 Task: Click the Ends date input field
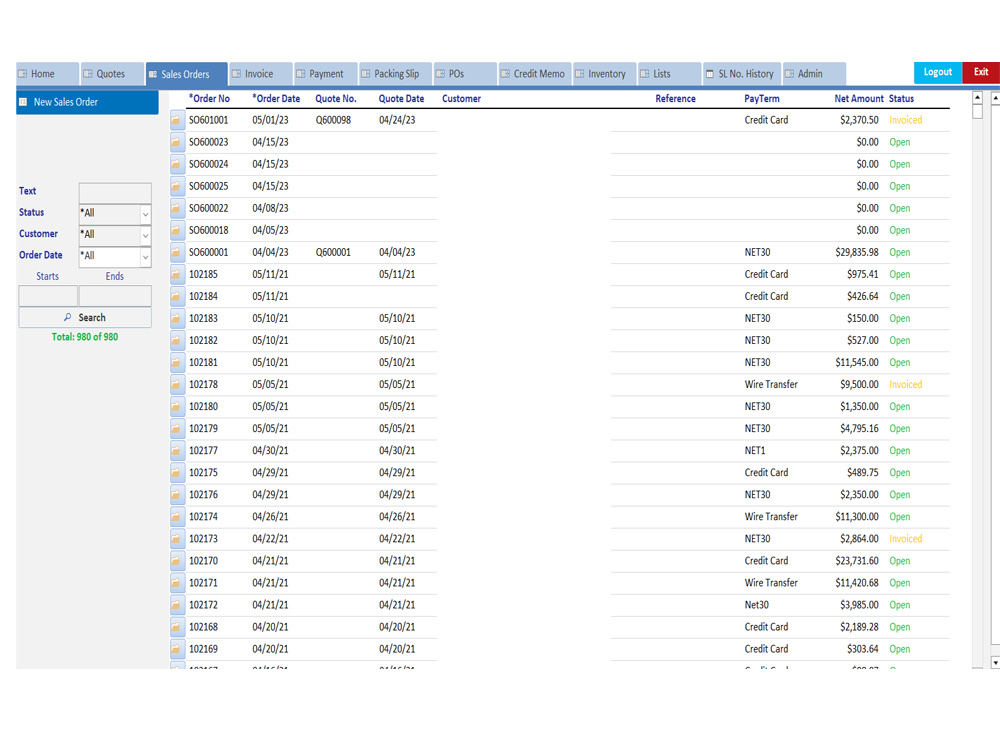click(x=115, y=296)
